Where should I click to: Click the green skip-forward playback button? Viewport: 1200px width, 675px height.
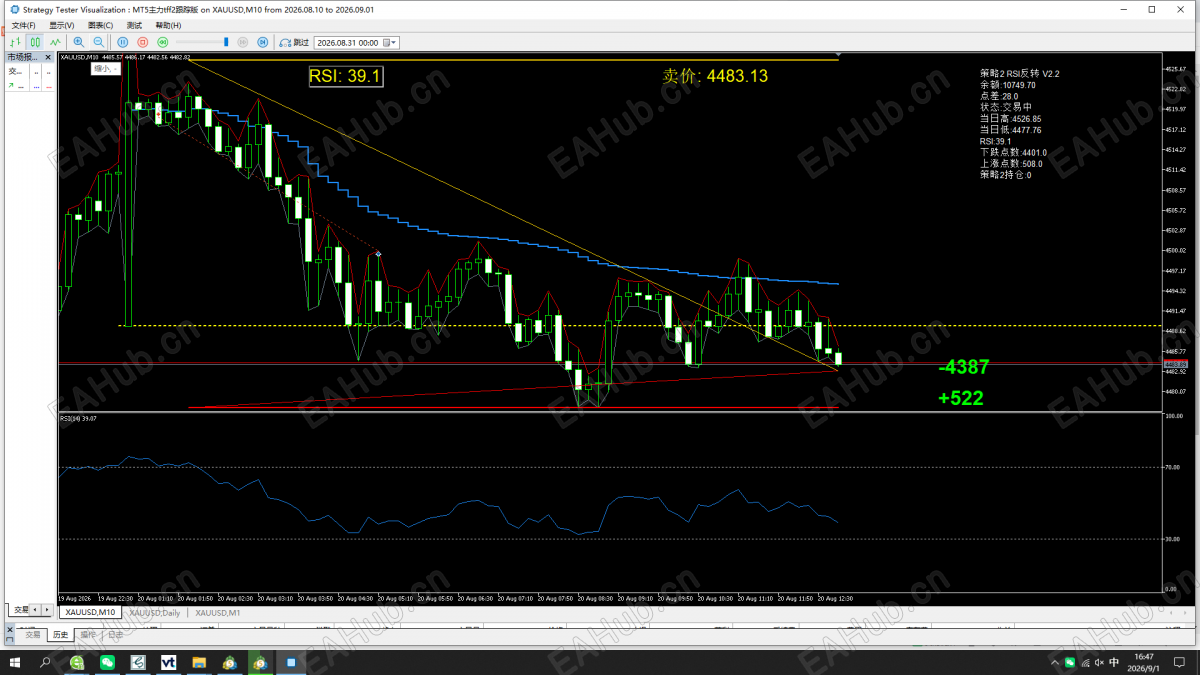[162, 42]
